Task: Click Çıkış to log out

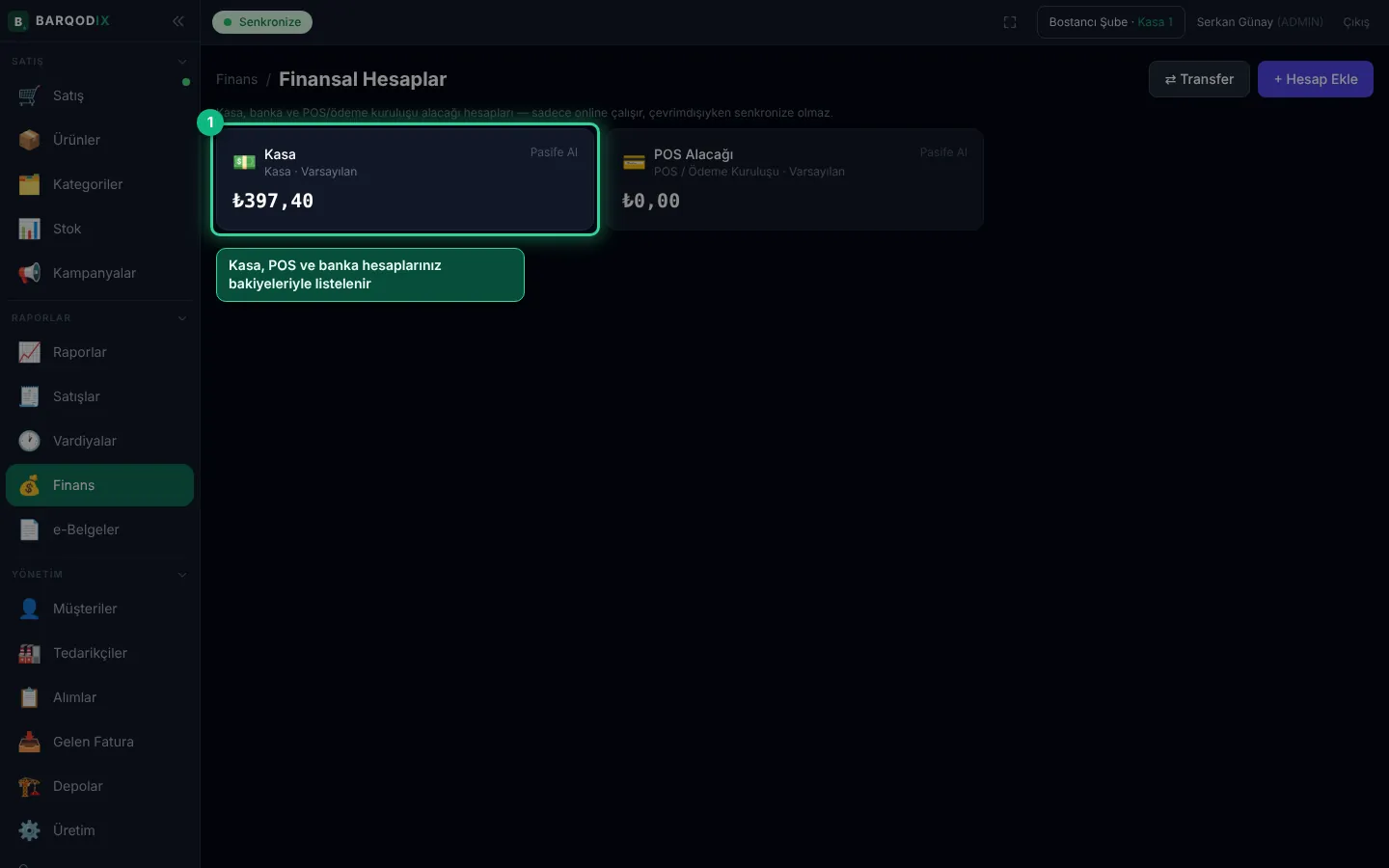Action: pyautogui.click(x=1356, y=22)
